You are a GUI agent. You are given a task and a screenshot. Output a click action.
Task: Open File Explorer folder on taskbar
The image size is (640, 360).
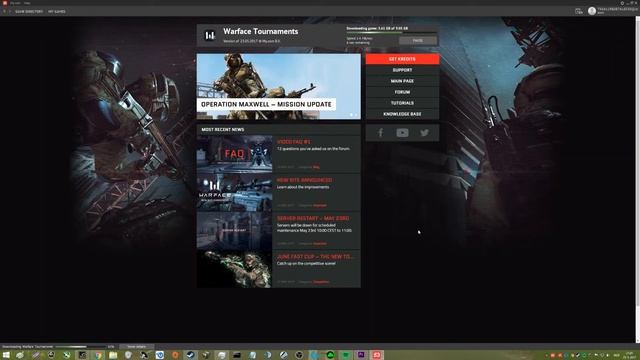click(113, 355)
